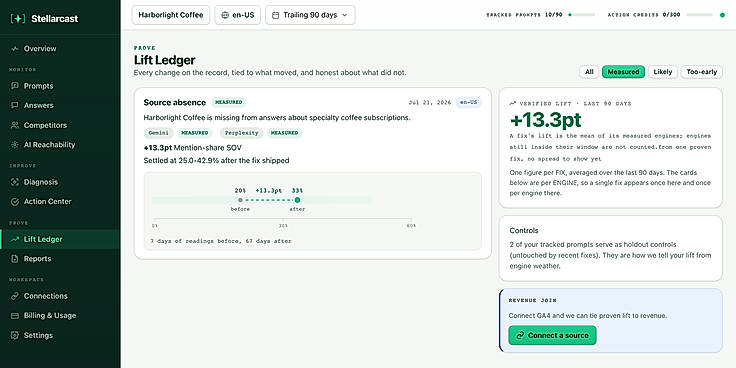Click the green status dot top-right
Screen dimensions: 736x368
[x=722, y=15]
